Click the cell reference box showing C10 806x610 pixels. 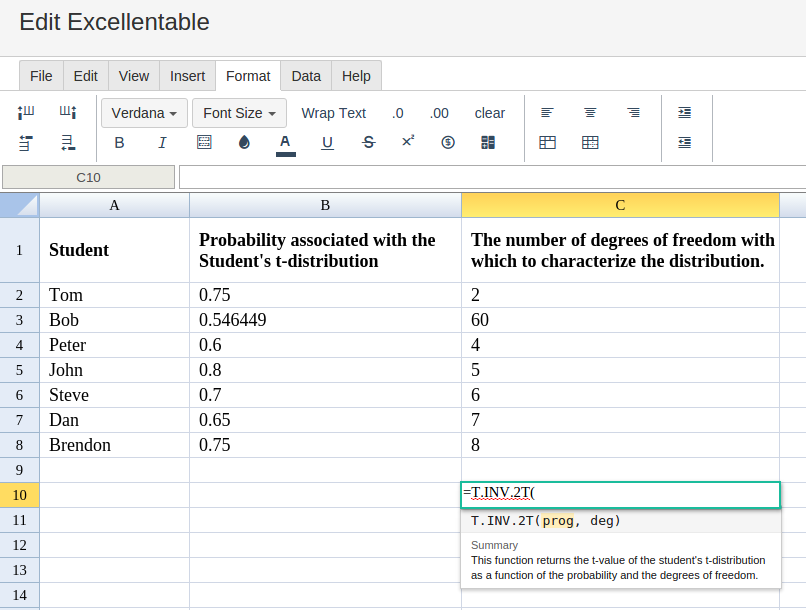coord(89,177)
